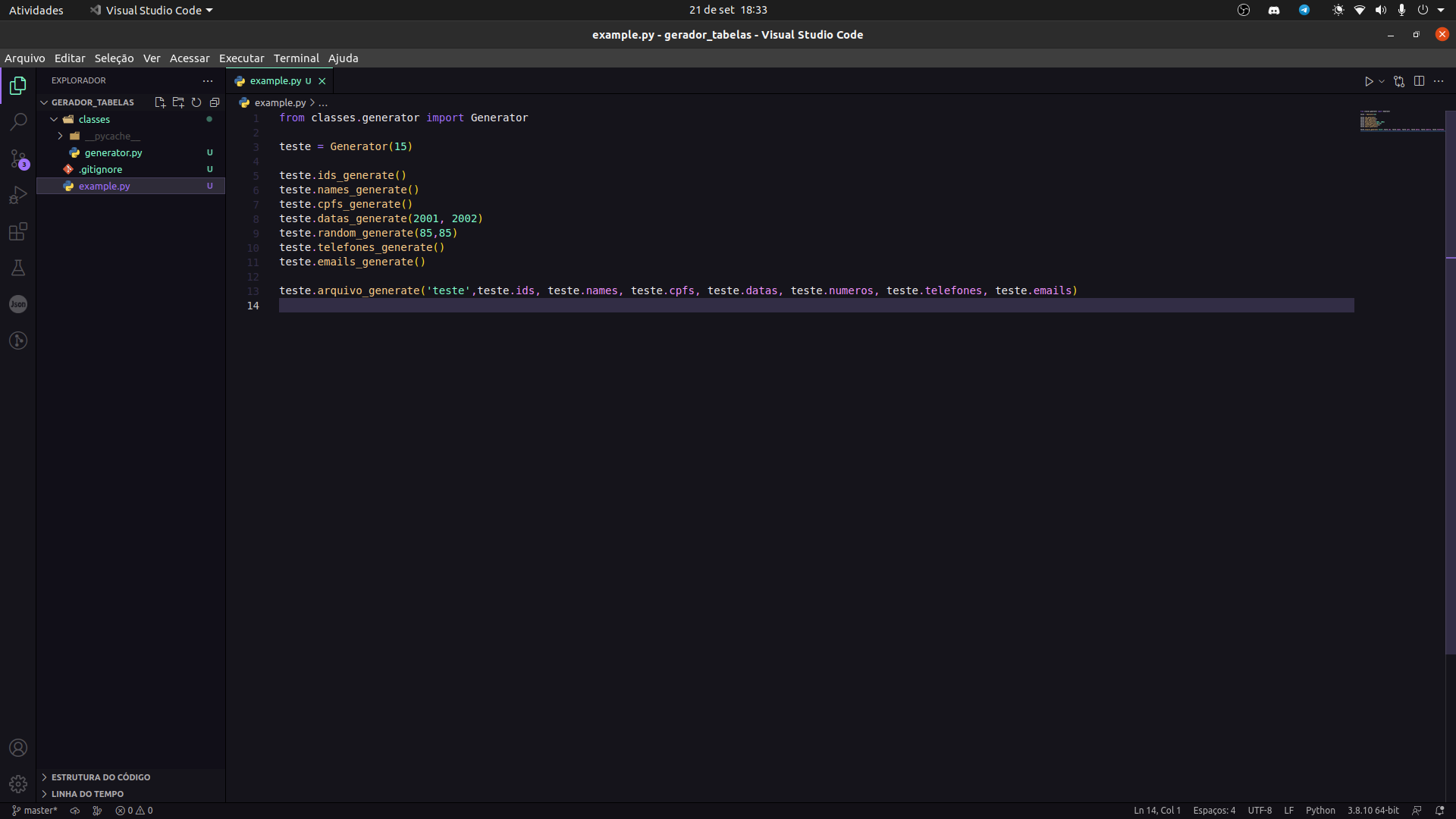This screenshot has width=1456, height=819.
Task: Open the Extensions view
Action: [x=17, y=231]
